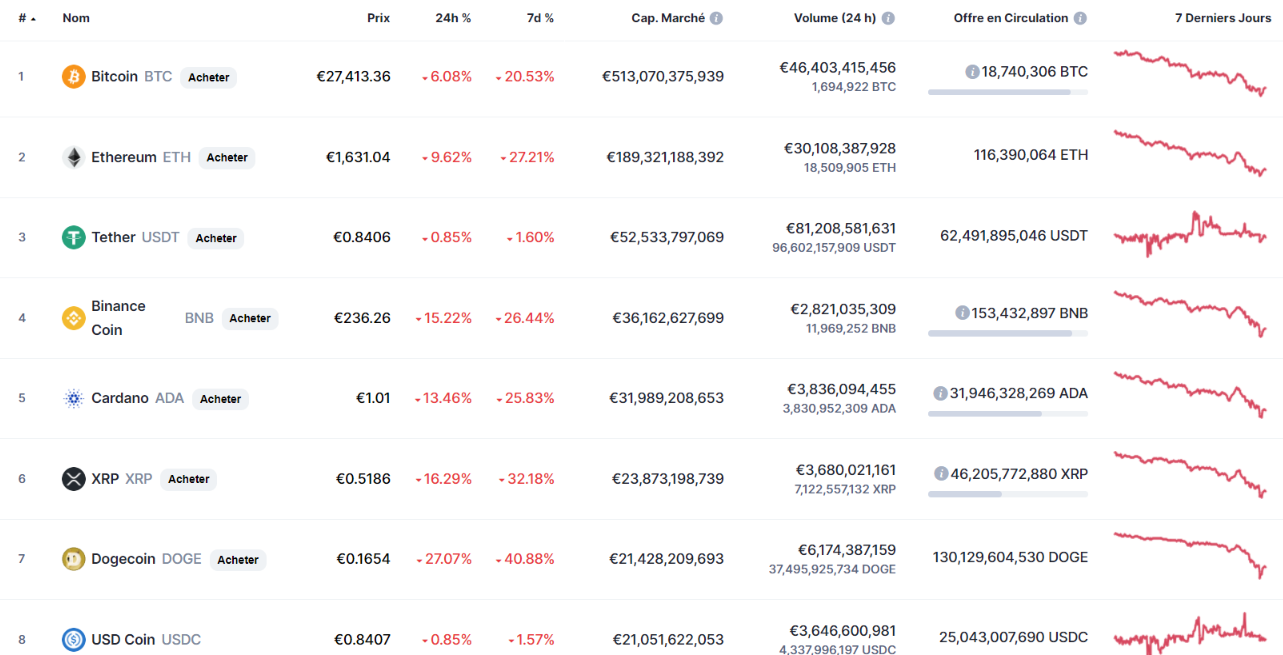Viewport: 1283px width, 655px height.
Task: Click the green Tether logo icon
Action: pos(74,237)
